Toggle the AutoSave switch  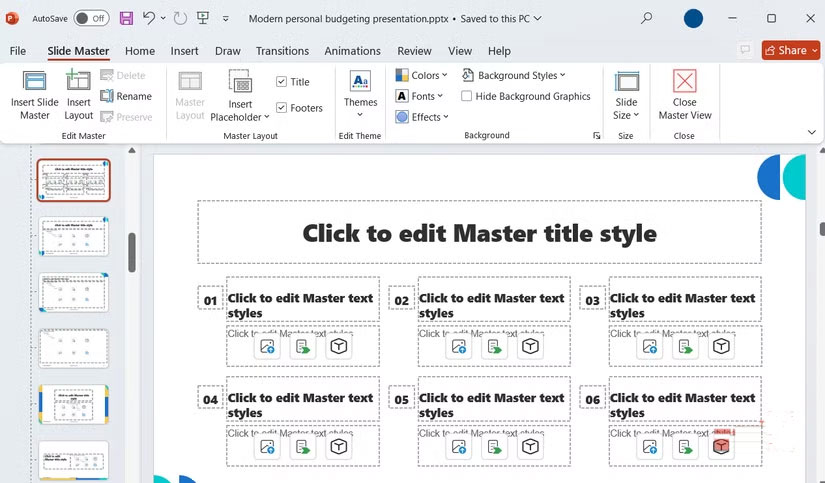point(91,18)
